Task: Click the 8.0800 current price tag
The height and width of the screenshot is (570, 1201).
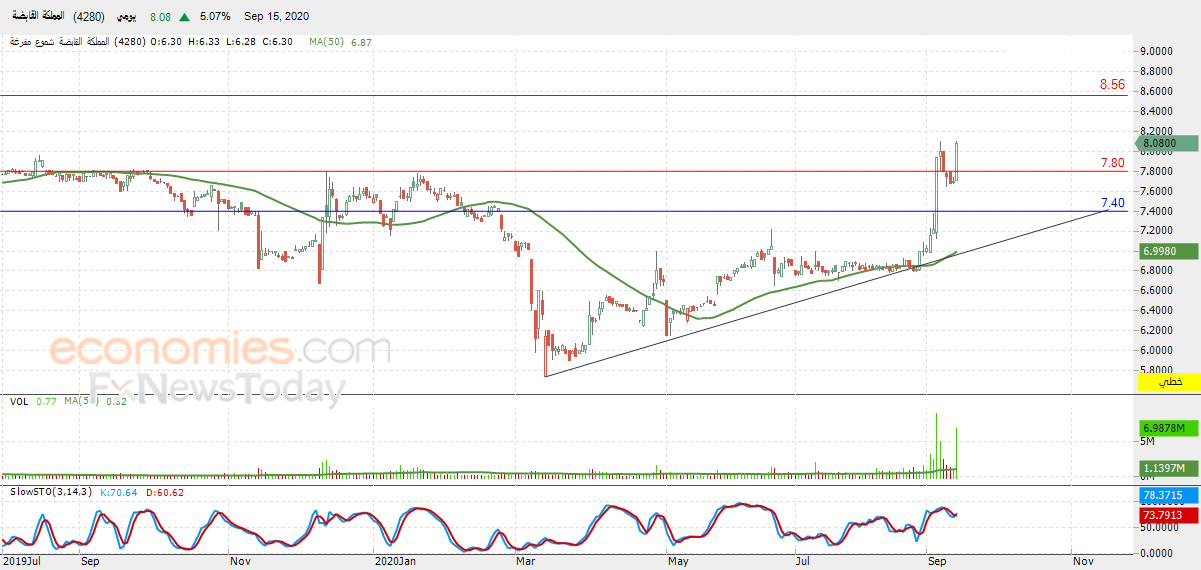Action: click(x=1167, y=144)
